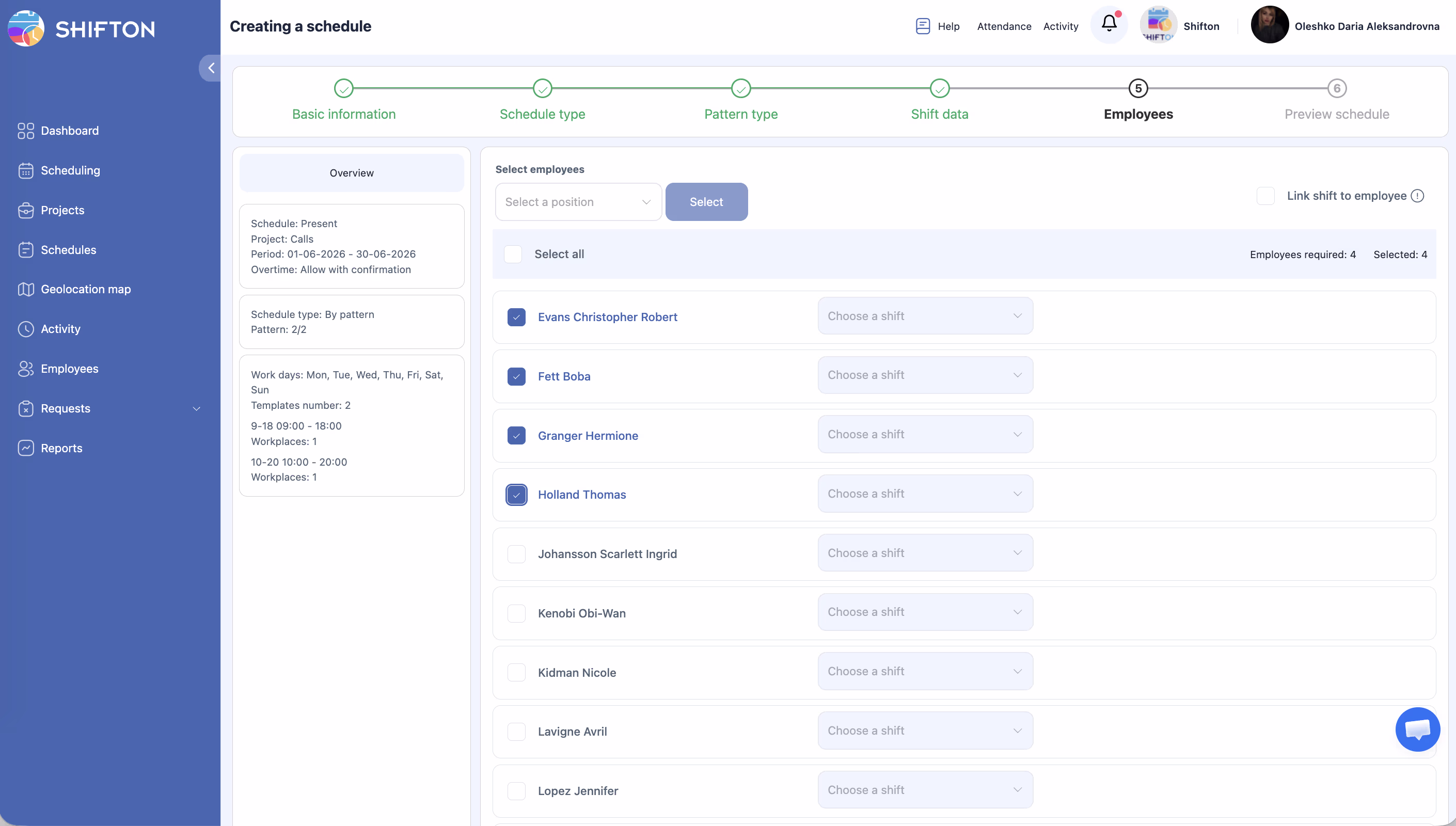Enable Link shift to employee checkbox
Image resolution: width=1456 pixels, height=826 pixels.
[x=1265, y=196]
